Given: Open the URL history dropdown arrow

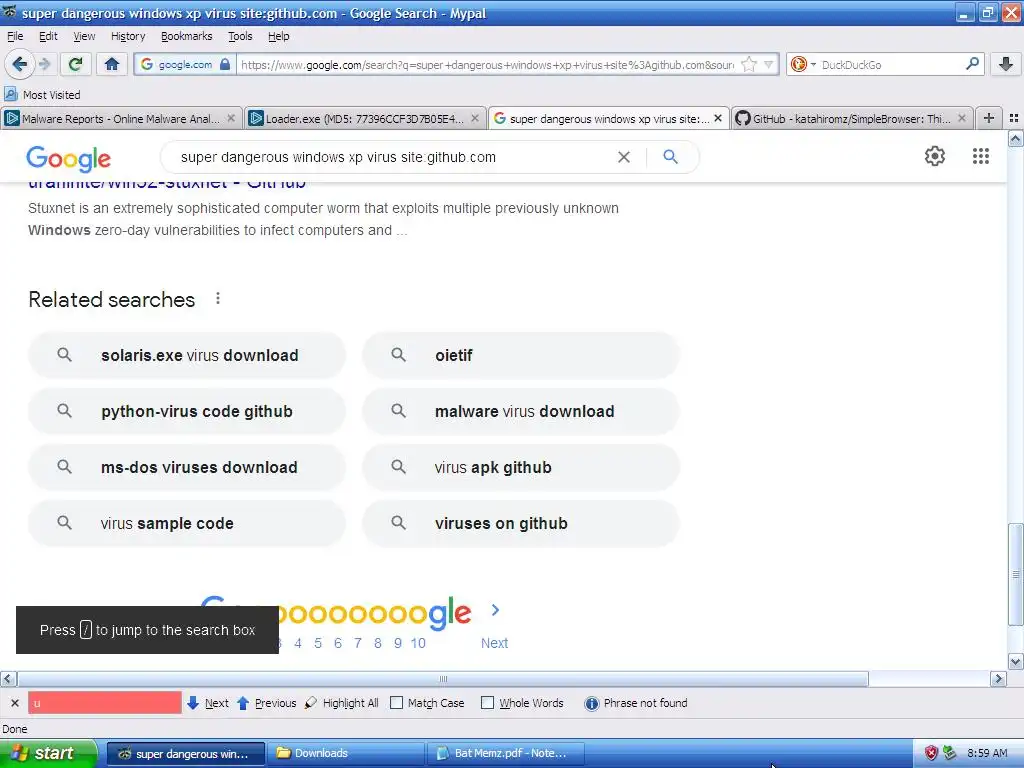Looking at the screenshot, I should (x=769, y=64).
